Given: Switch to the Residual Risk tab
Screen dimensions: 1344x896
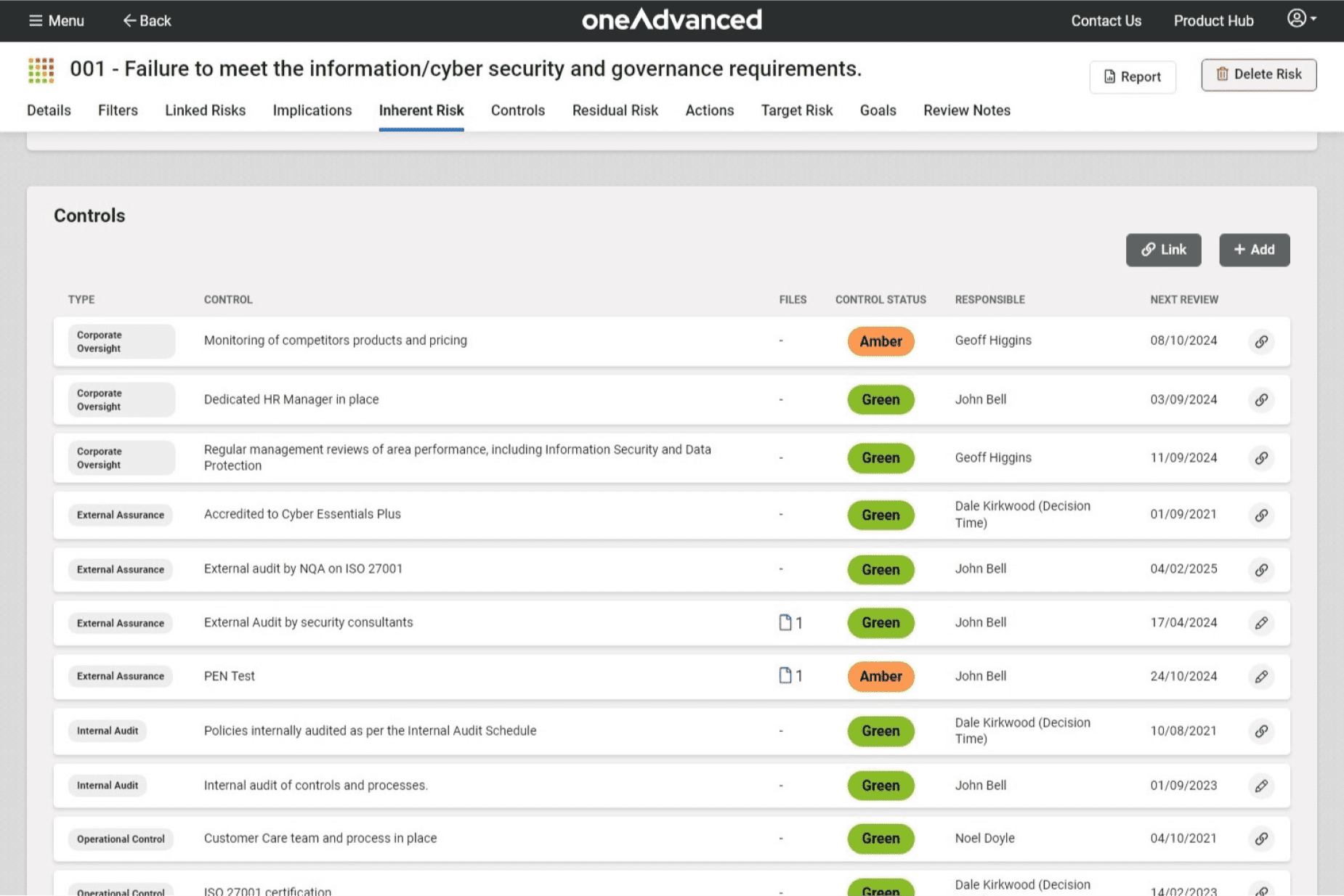Looking at the screenshot, I should tap(615, 110).
